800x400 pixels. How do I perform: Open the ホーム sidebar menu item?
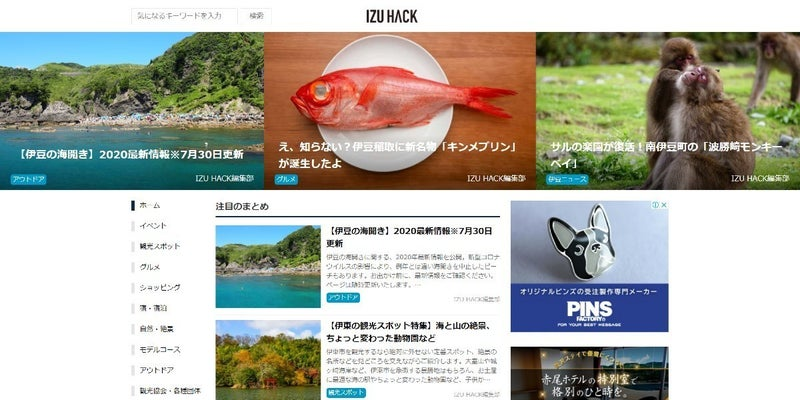149,205
